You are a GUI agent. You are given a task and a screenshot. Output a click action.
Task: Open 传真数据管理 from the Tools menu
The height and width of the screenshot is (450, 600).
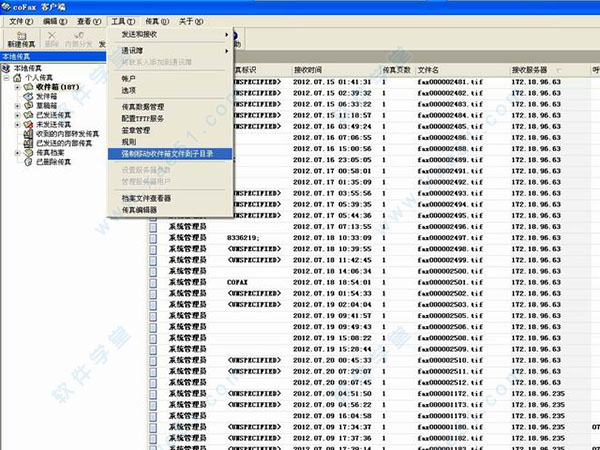click(x=149, y=105)
